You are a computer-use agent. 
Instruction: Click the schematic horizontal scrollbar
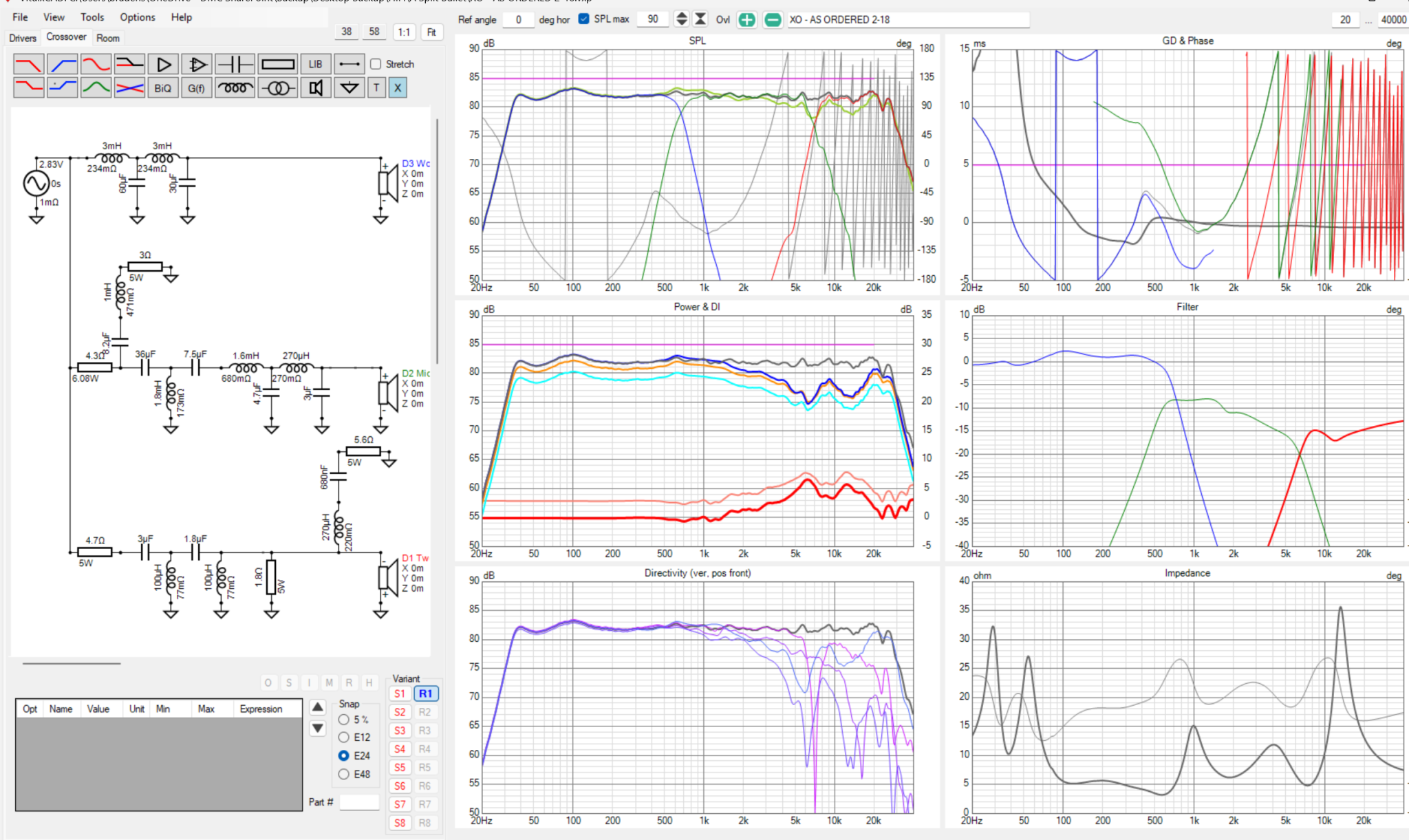point(72,663)
